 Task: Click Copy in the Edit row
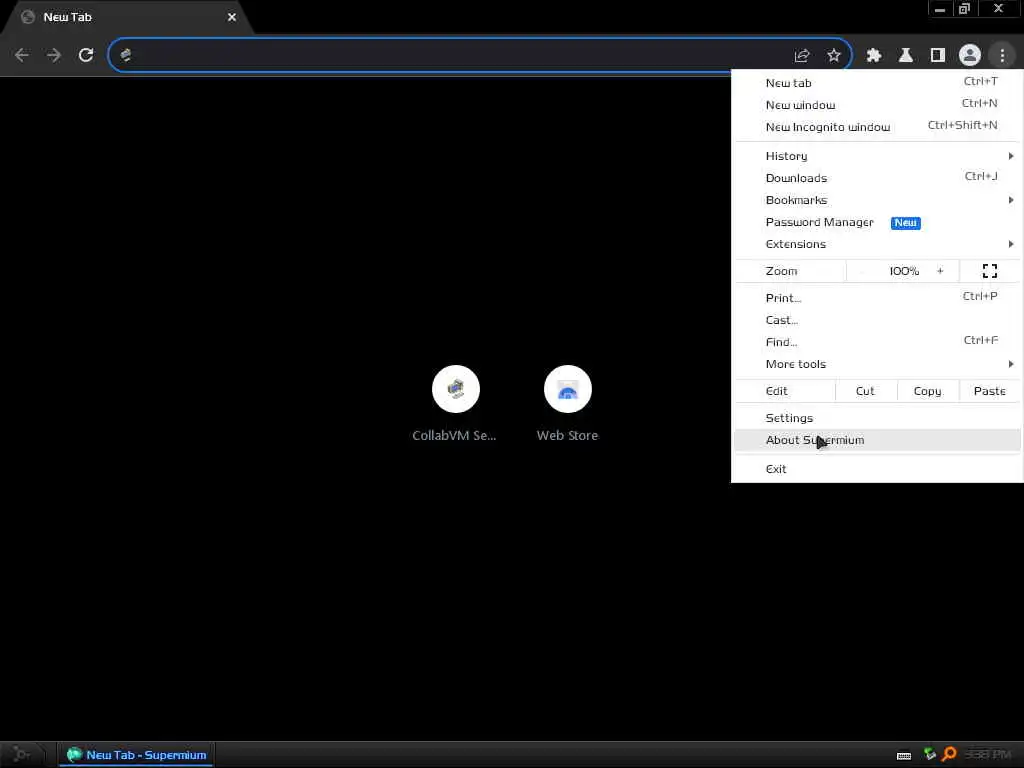(927, 391)
